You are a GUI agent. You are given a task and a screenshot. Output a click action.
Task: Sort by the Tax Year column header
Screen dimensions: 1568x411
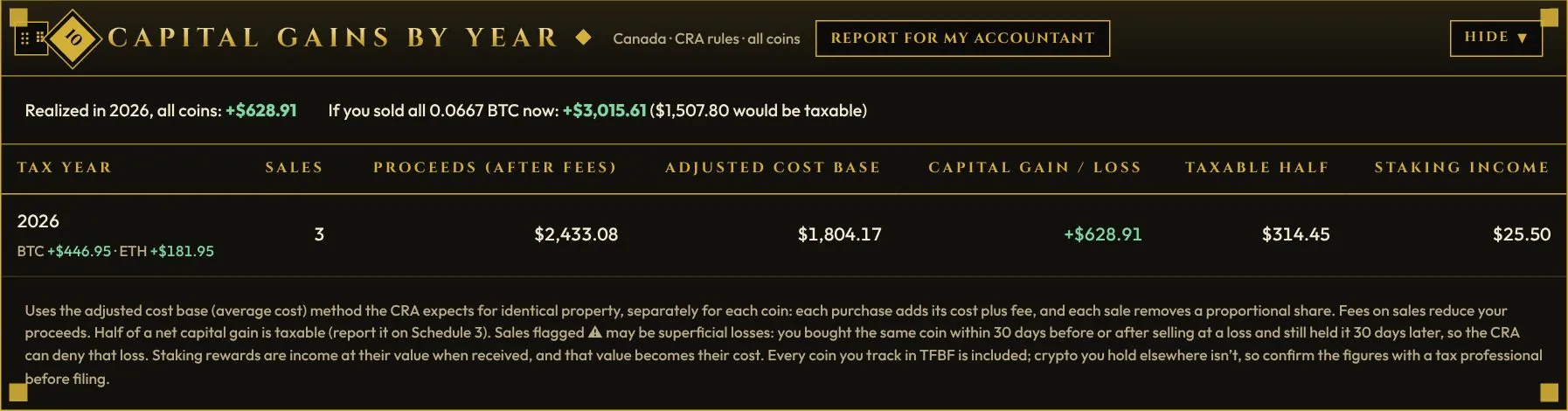point(65,167)
